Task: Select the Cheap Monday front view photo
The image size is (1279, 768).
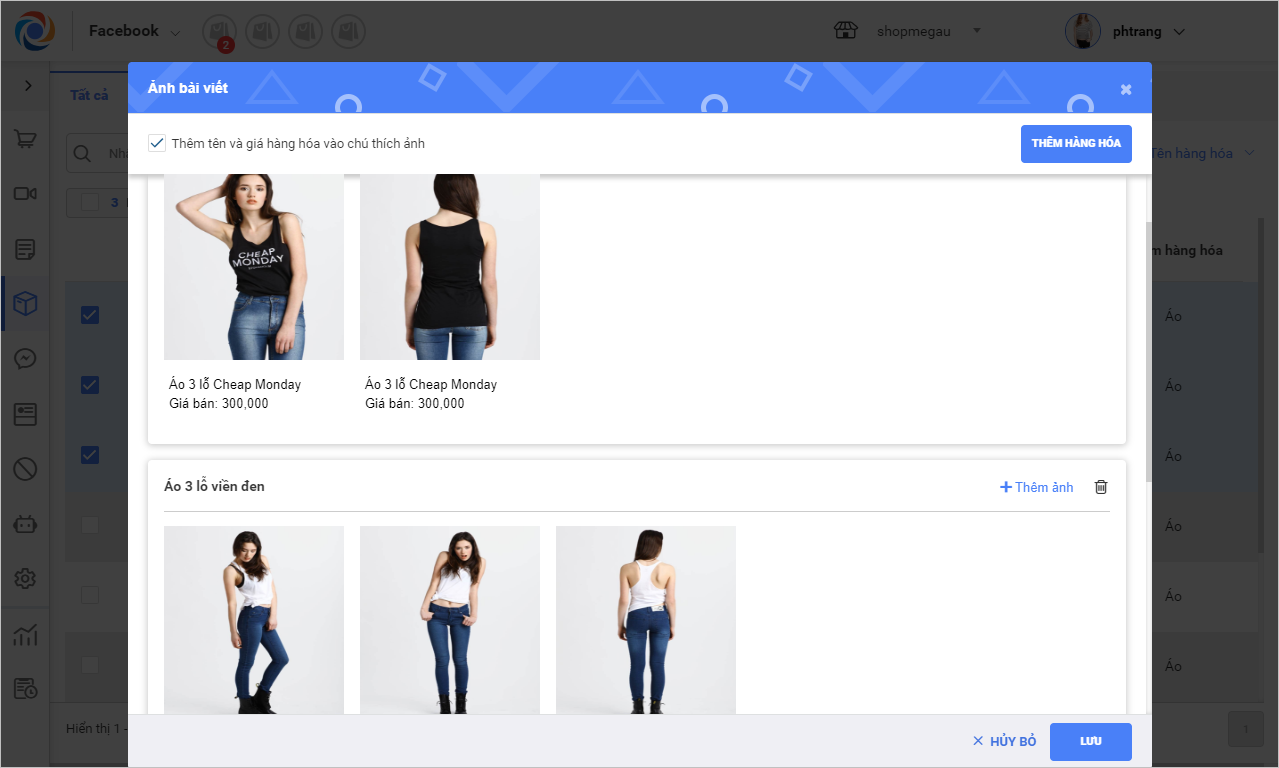Action: 254,266
